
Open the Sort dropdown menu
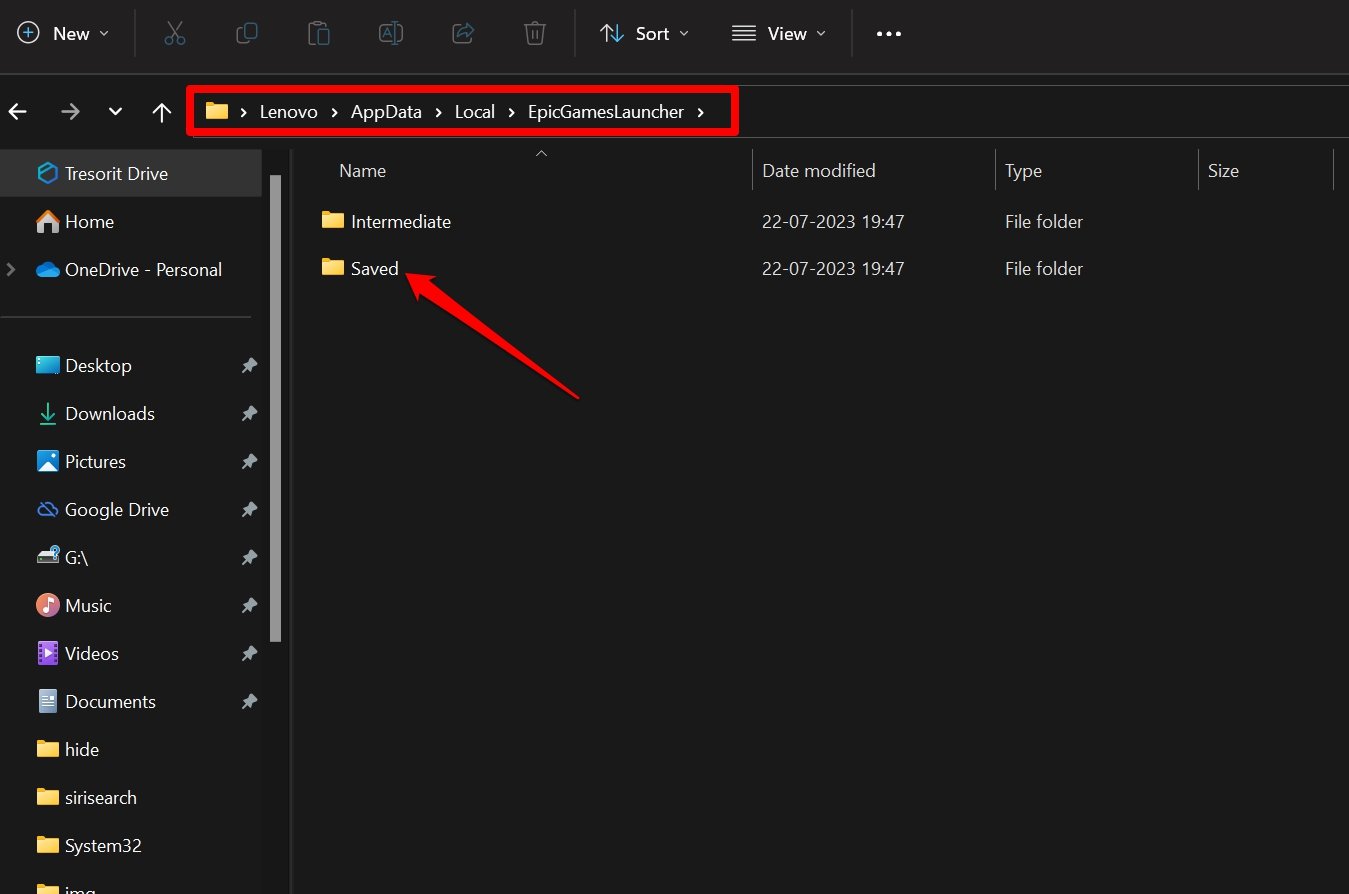[644, 33]
